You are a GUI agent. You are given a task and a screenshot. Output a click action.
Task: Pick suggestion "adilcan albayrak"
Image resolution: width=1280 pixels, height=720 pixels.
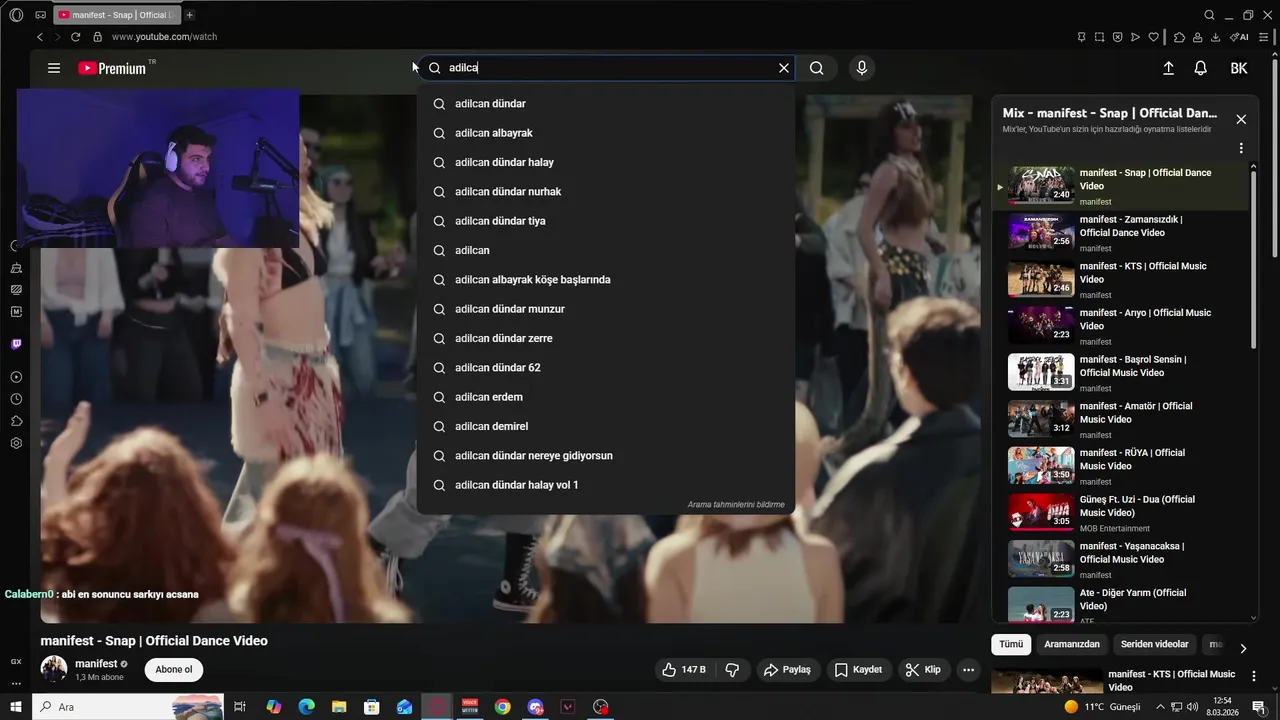tap(606, 133)
